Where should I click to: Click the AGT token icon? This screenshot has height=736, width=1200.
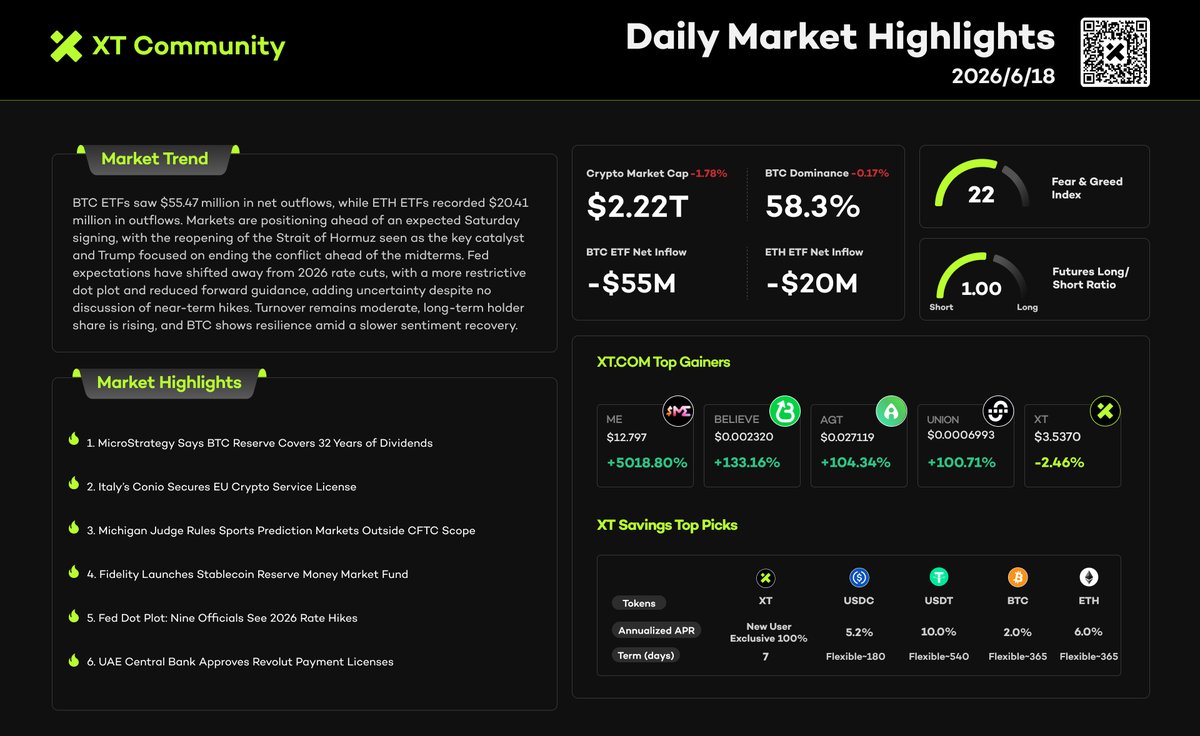(892, 411)
